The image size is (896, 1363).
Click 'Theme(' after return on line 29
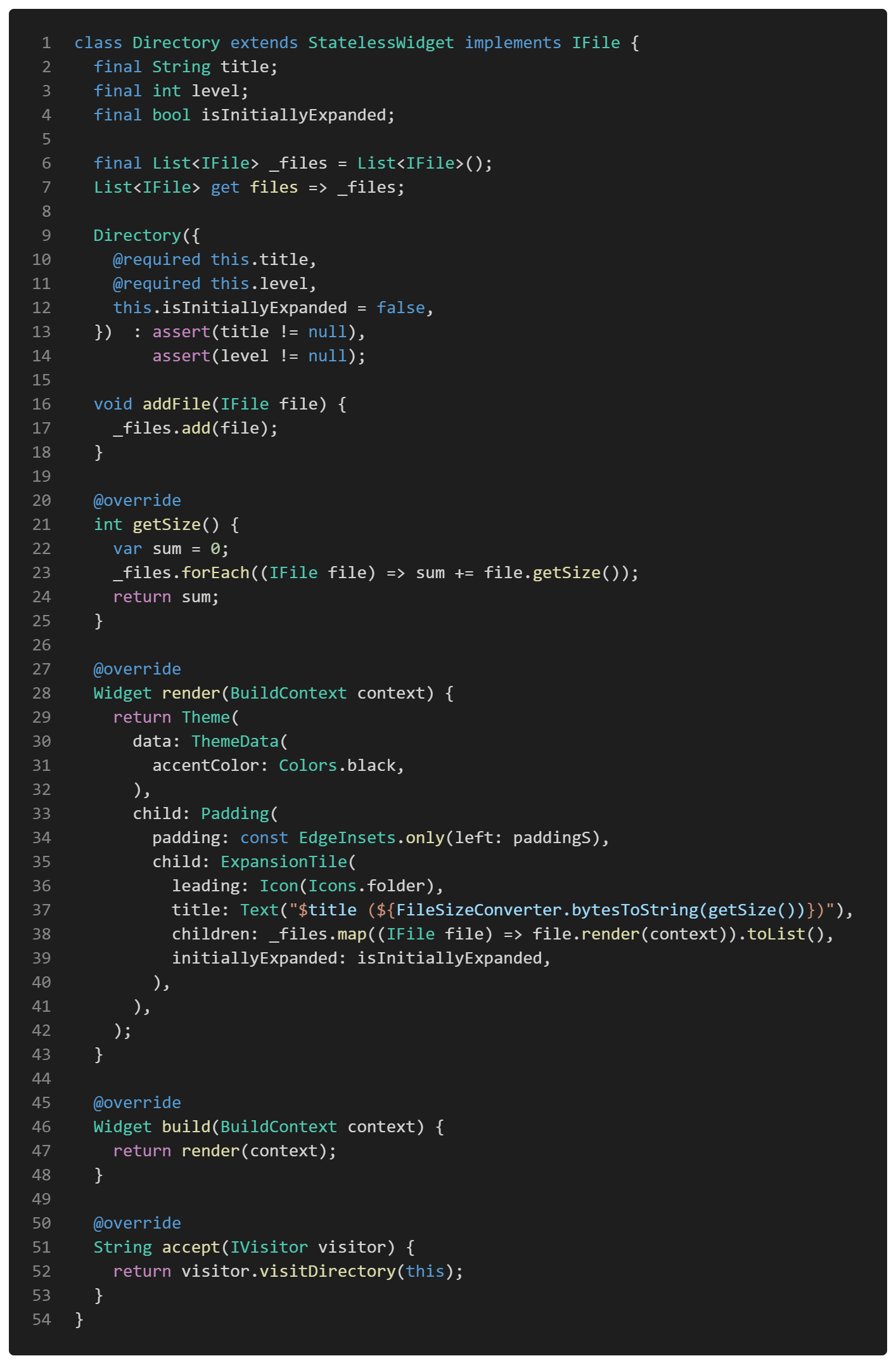(x=210, y=718)
